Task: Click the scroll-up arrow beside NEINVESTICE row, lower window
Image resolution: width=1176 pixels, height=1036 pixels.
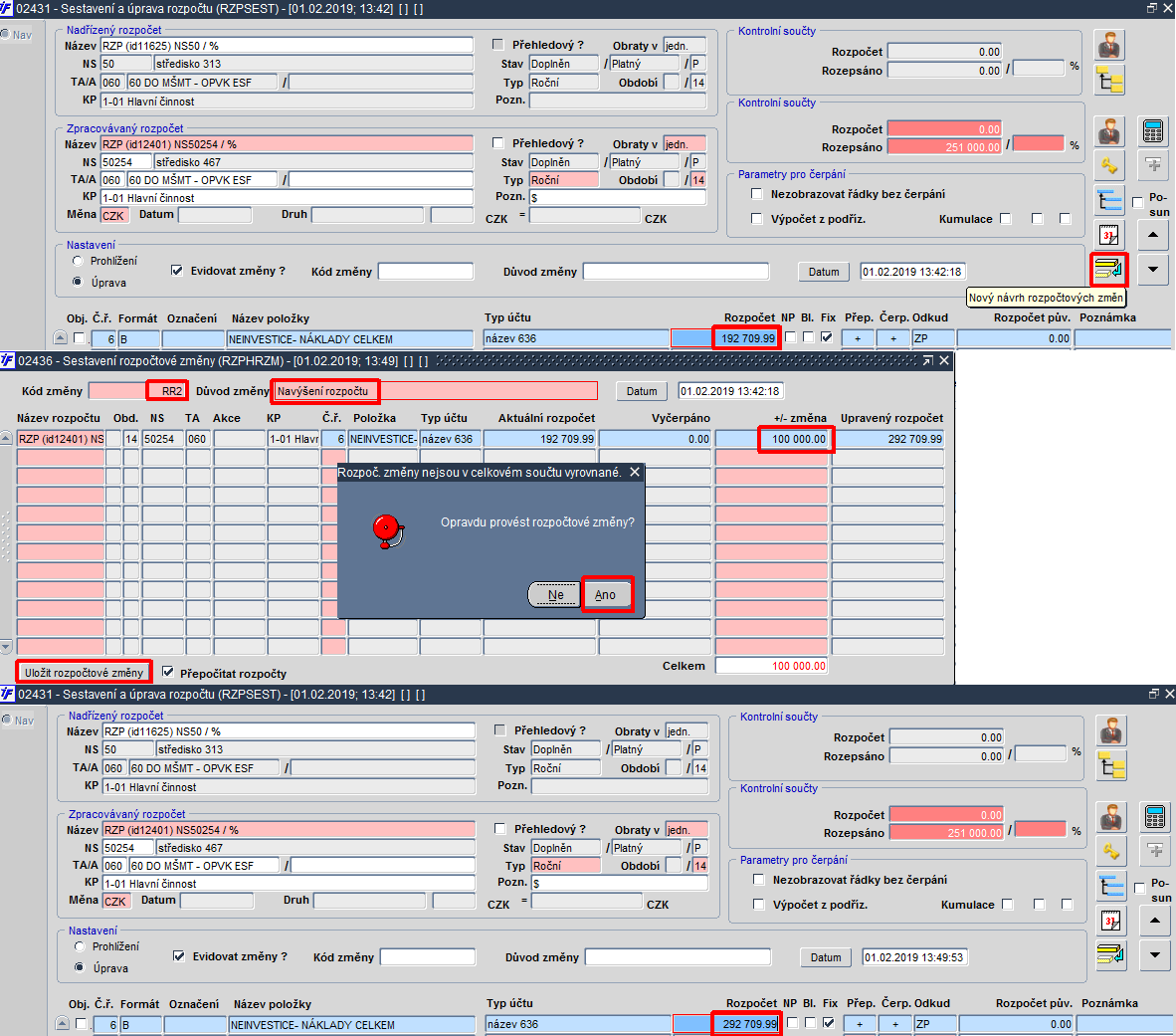Action: (63, 1024)
